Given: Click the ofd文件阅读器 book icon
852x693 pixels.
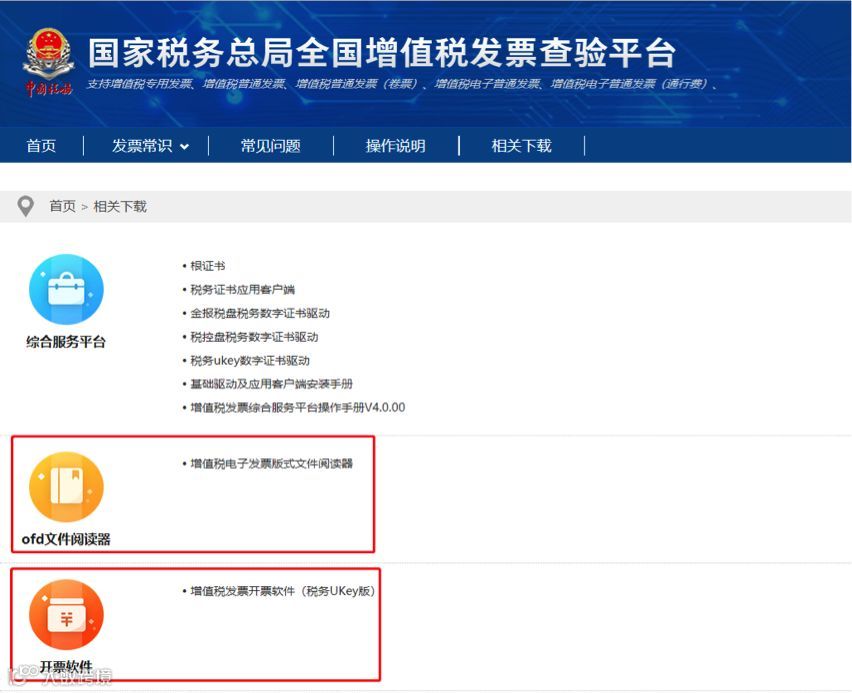Looking at the screenshot, I should 66,487.
